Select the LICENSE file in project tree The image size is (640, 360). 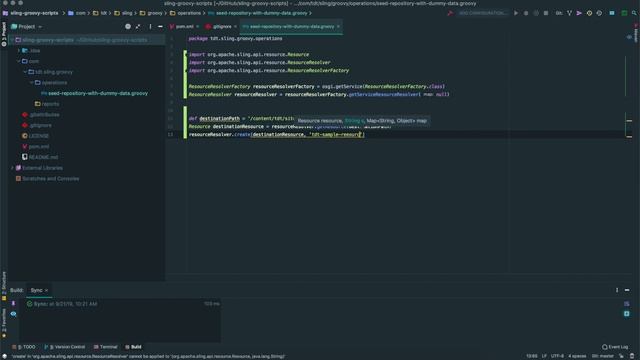[x=39, y=136]
